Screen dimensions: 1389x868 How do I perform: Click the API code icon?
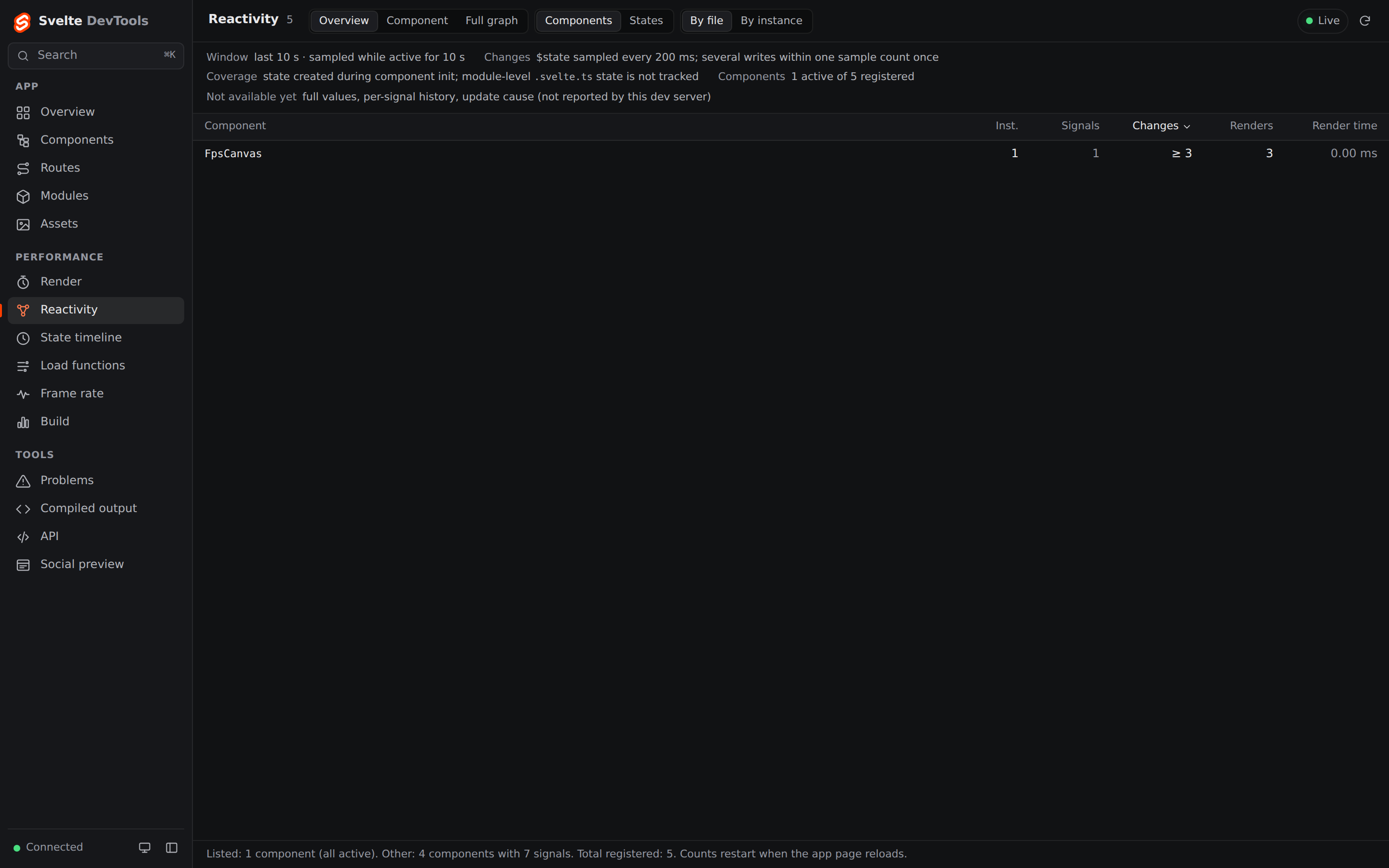point(23,537)
